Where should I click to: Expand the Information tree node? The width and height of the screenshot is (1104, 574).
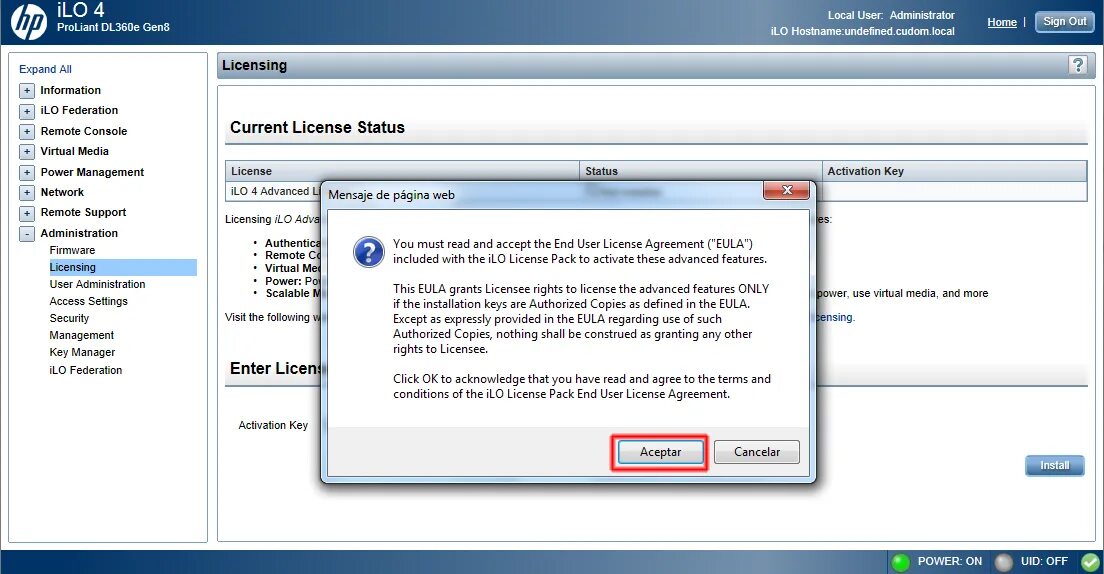(x=27, y=91)
